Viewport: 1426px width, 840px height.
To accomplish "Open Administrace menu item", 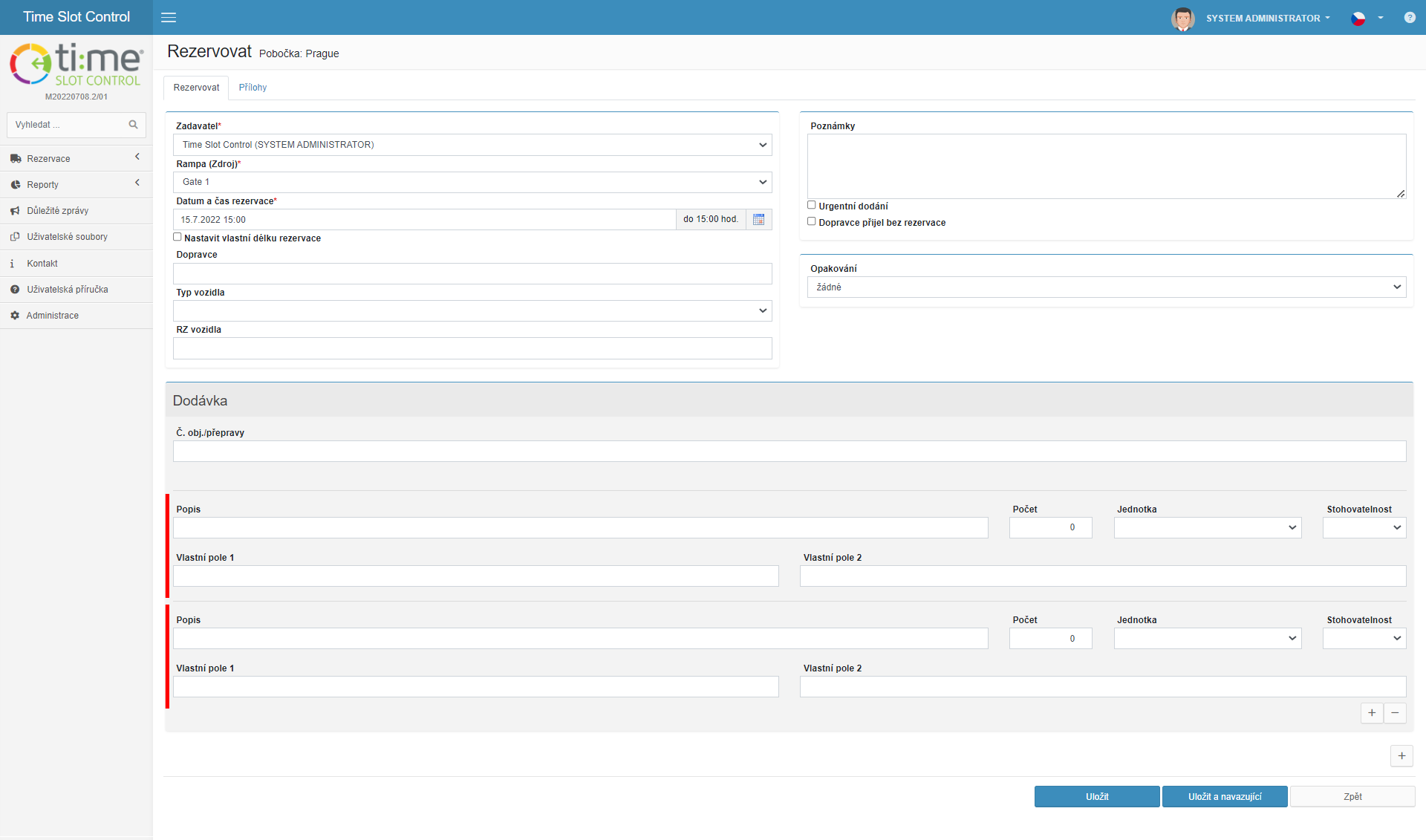I will (x=76, y=316).
